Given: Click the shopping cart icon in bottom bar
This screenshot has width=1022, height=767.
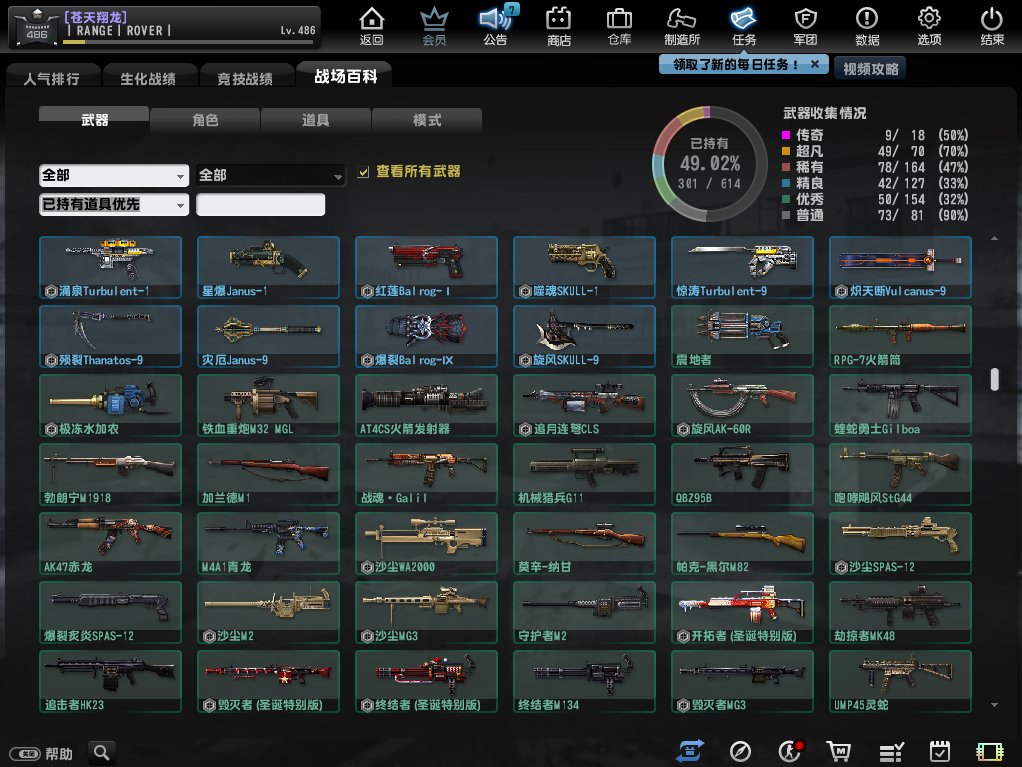Looking at the screenshot, I should point(837,751).
